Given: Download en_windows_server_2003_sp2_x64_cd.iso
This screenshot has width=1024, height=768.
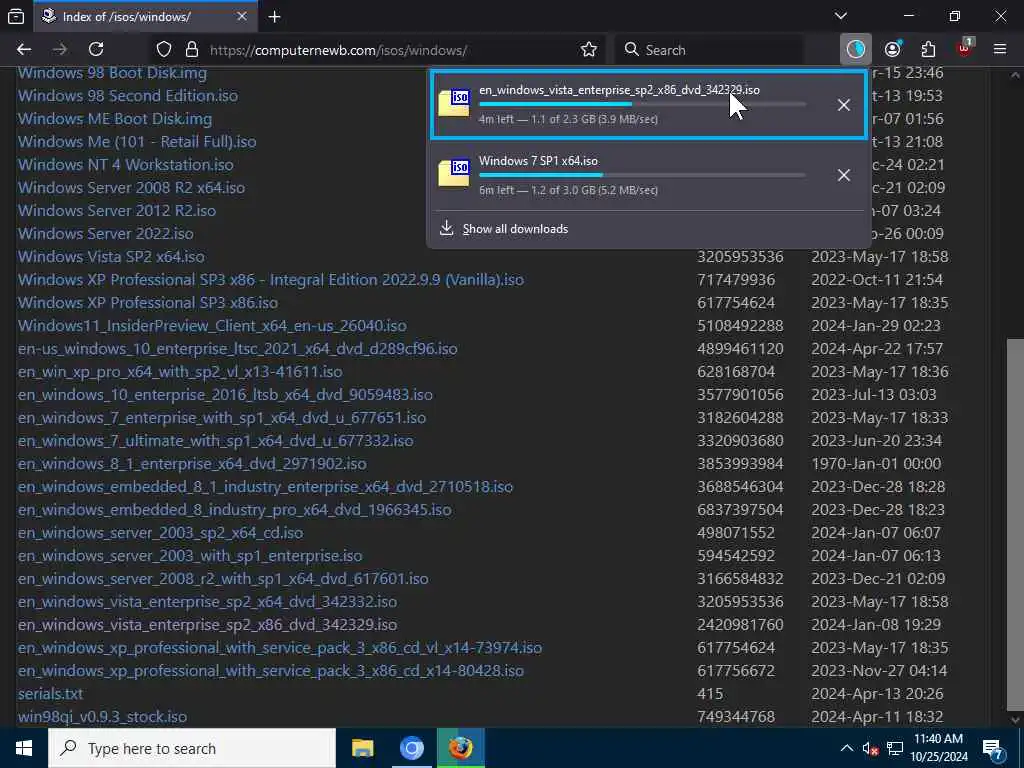Looking at the screenshot, I should [161, 533].
